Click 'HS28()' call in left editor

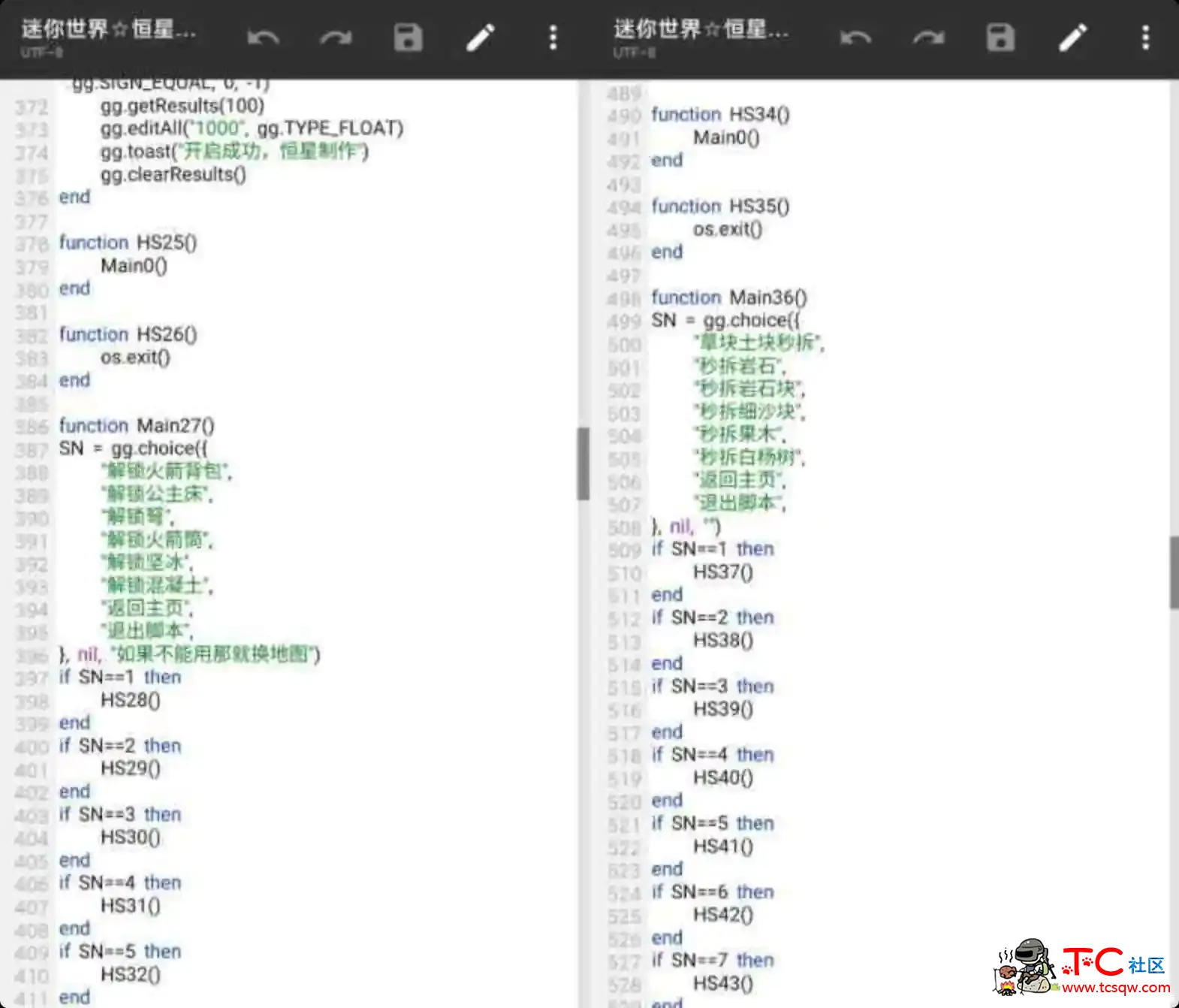click(x=131, y=701)
